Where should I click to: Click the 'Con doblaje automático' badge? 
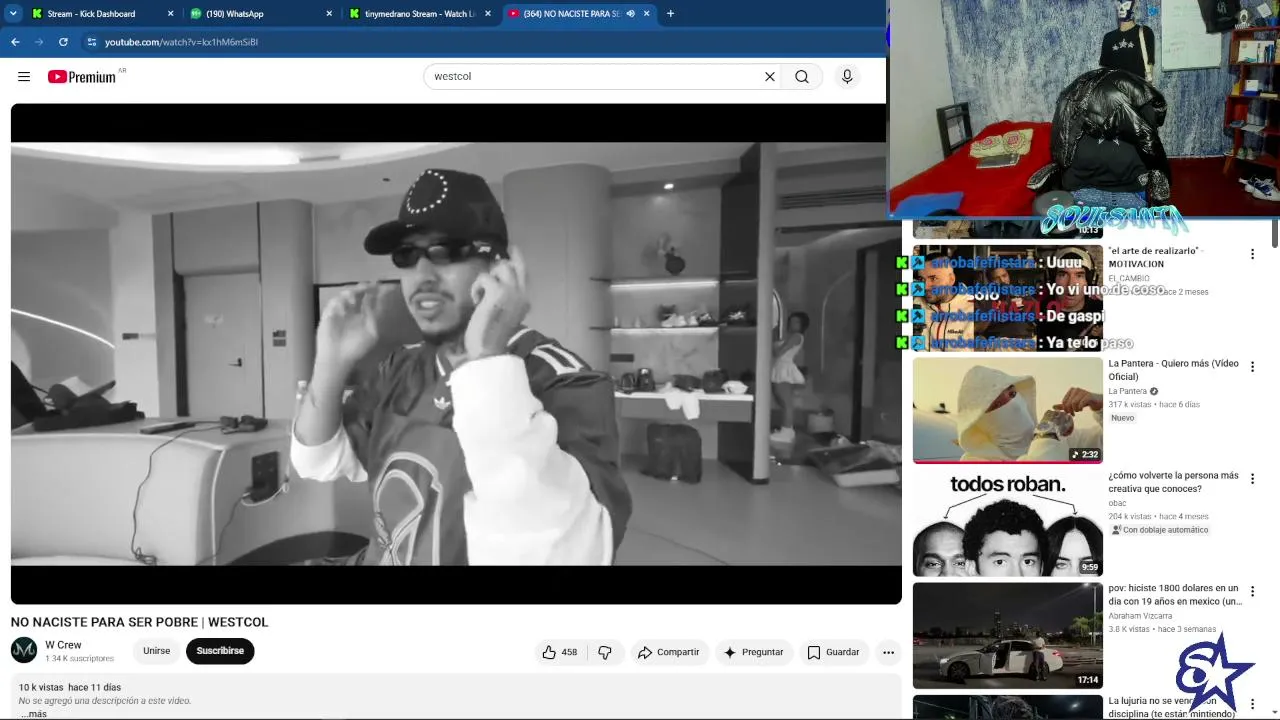click(x=1160, y=530)
